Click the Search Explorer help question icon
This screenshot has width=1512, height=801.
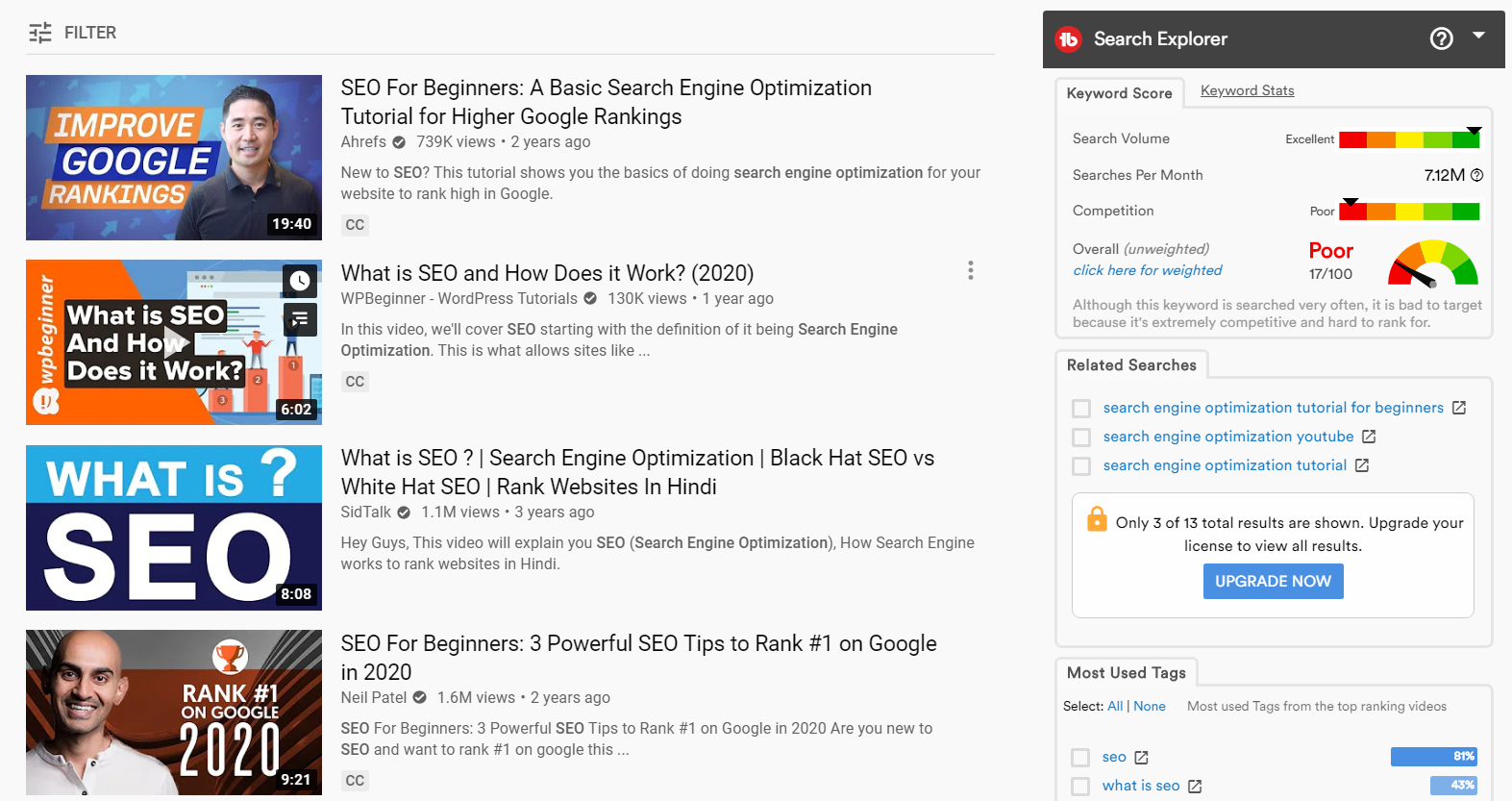(x=1441, y=38)
